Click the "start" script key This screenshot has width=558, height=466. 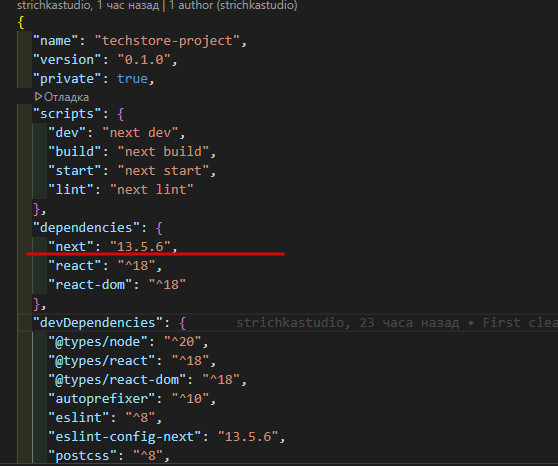(x=74, y=171)
